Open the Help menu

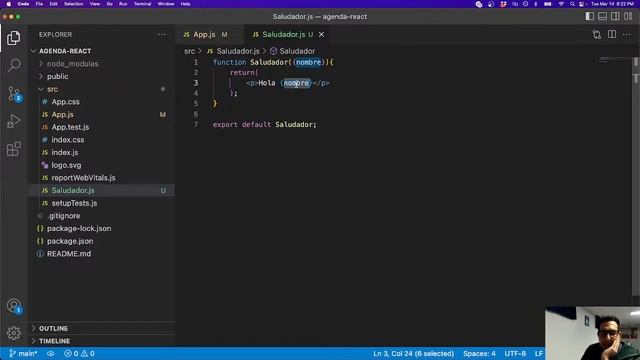(186, 4)
